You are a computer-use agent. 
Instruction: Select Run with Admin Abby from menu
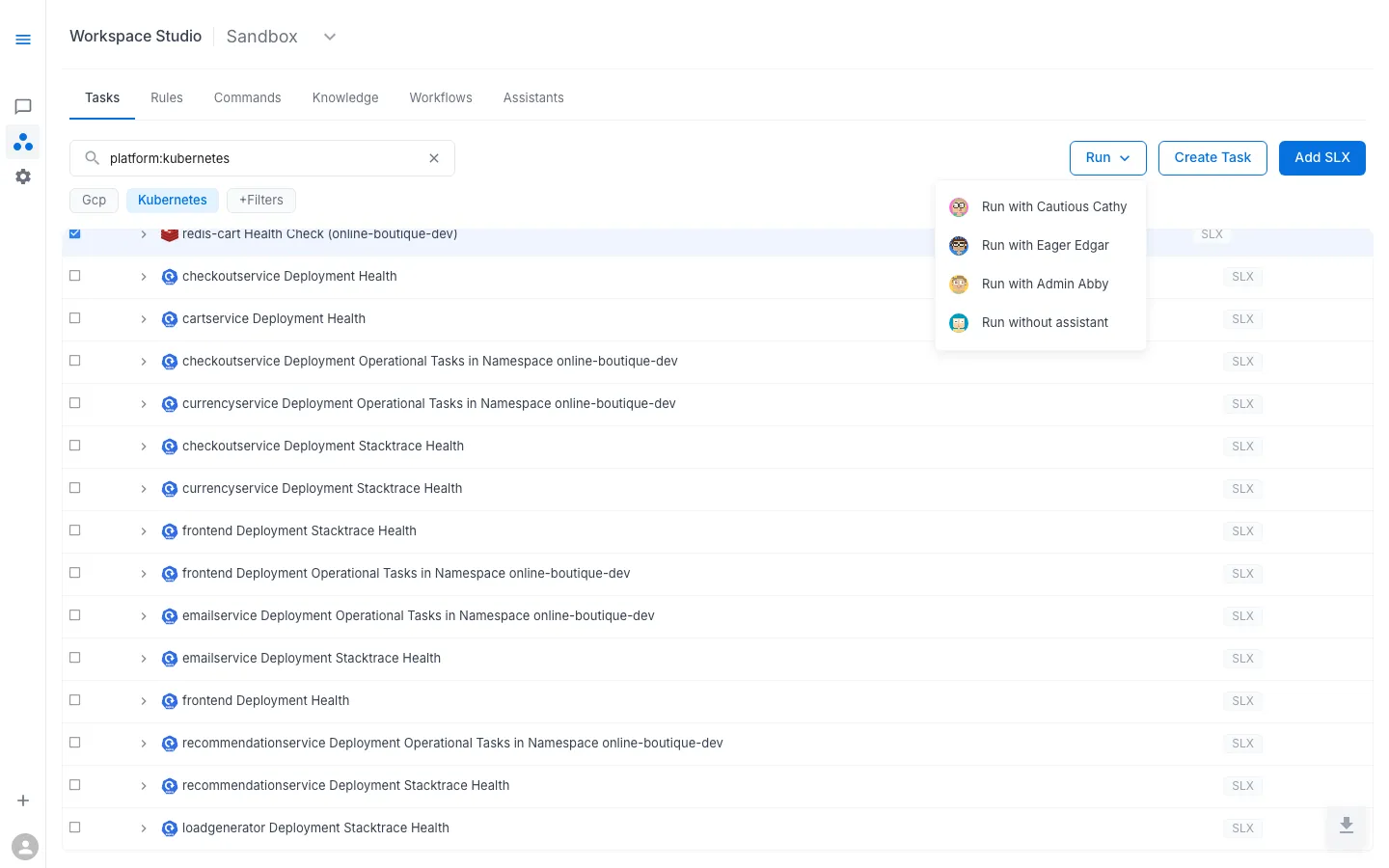point(1045,284)
